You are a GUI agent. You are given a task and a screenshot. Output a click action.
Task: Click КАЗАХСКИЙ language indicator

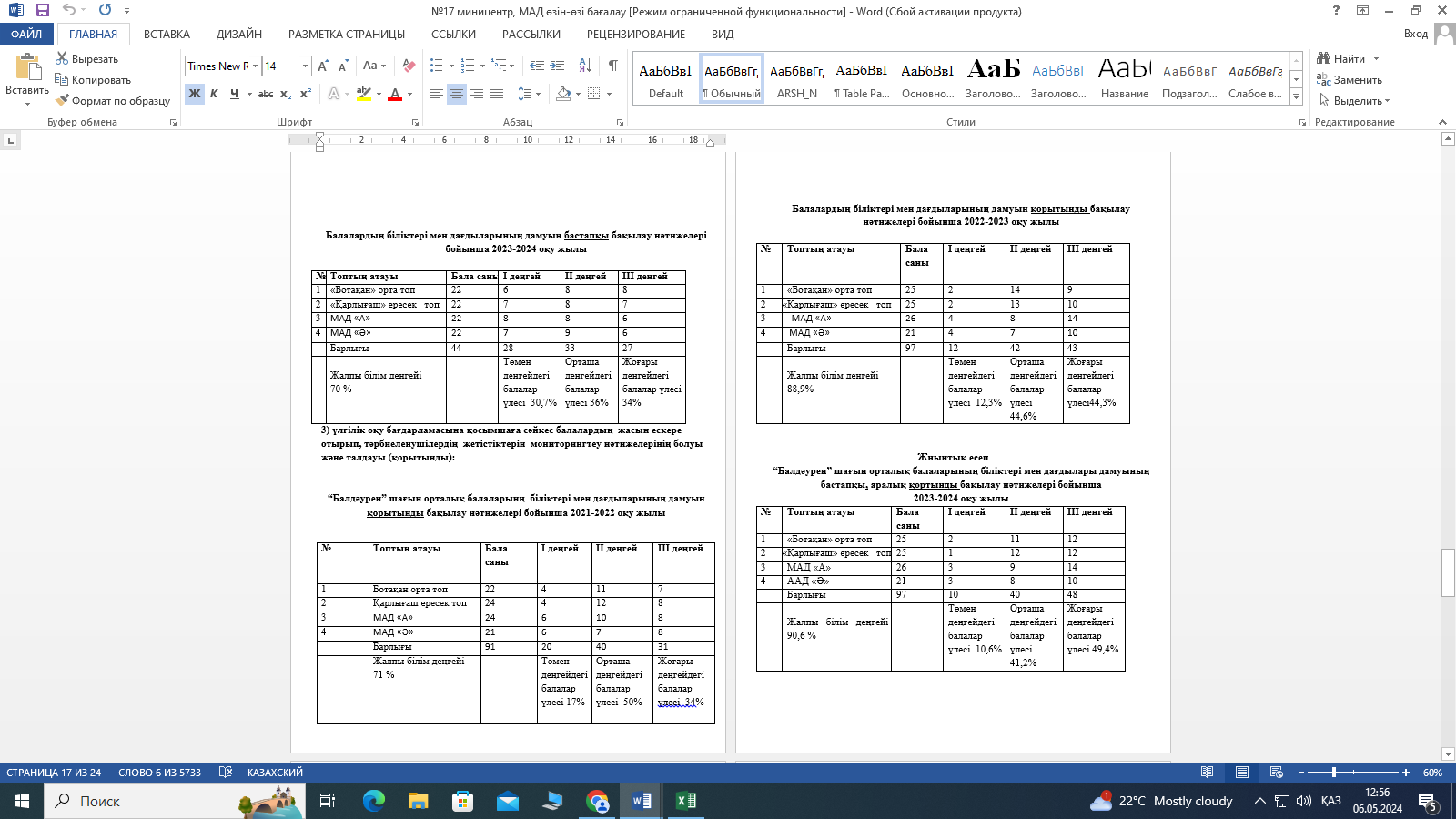click(275, 773)
